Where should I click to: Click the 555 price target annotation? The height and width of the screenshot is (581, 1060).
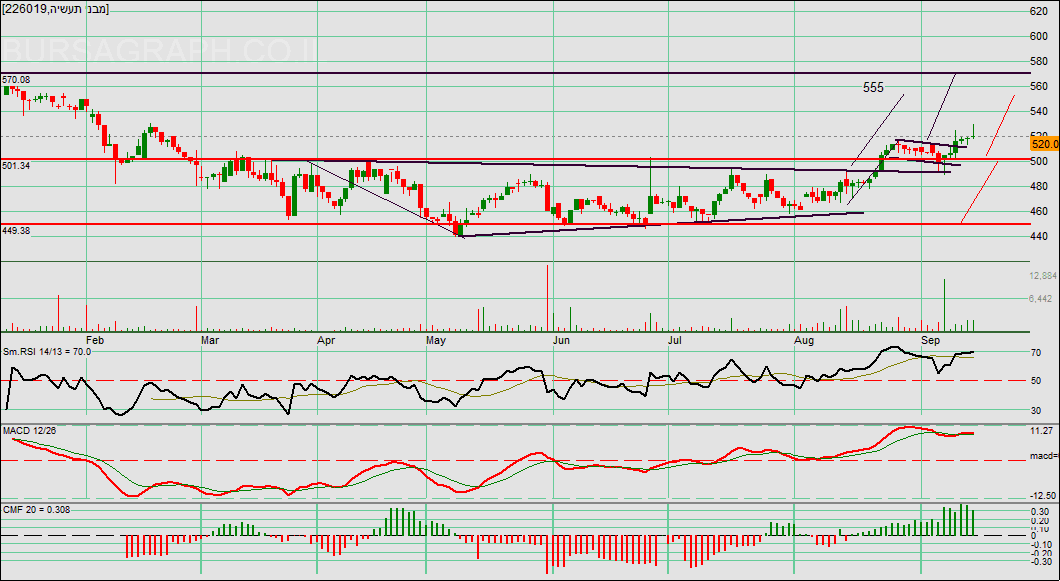(x=873, y=88)
